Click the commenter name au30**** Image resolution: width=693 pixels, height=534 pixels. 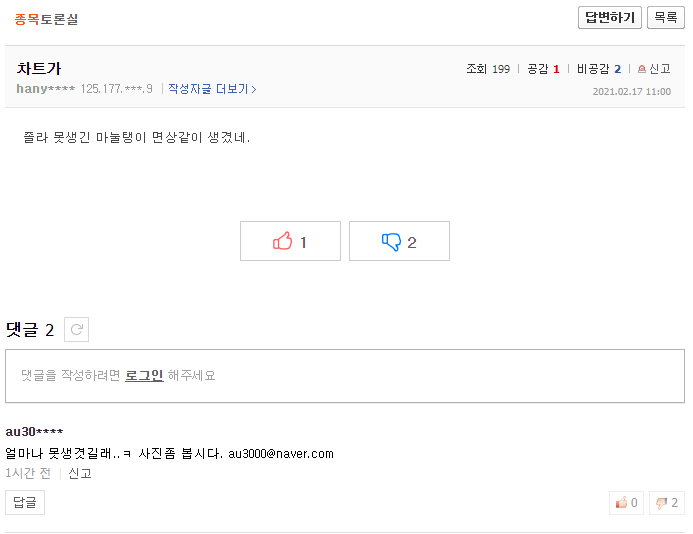[x=34, y=432]
